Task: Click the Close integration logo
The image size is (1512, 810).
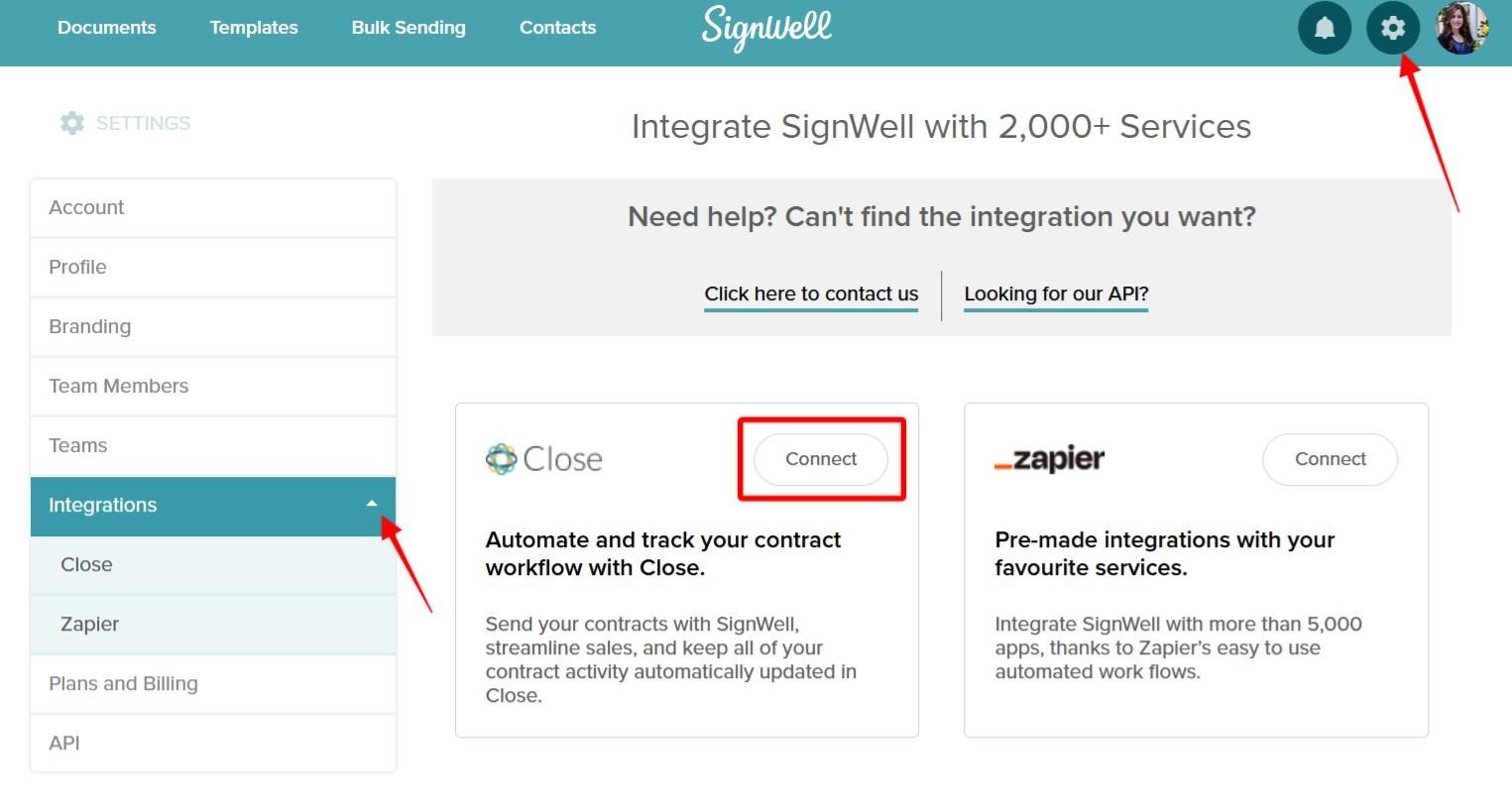Action: click(x=543, y=458)
